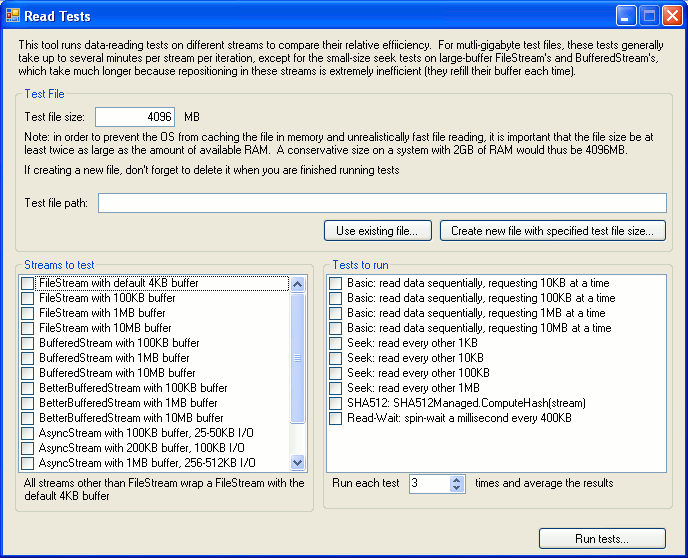Maximize the Read Tests window
688x558 pixels.
tap(648, 15)
